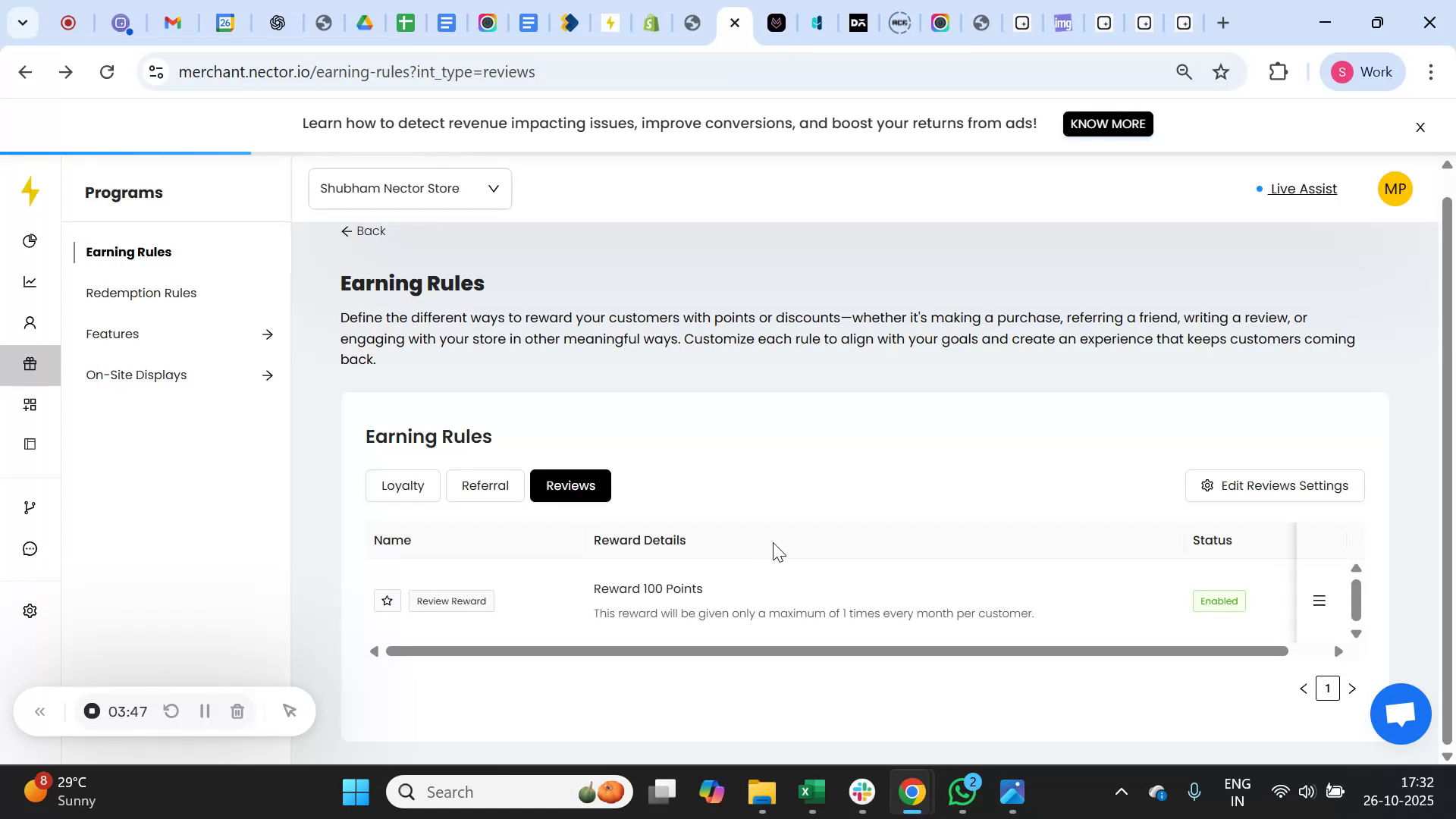Mark Review Reward as favorite via star
Image resolution: width=1456 pixels, height=819 pixels.
click(387, 600)
